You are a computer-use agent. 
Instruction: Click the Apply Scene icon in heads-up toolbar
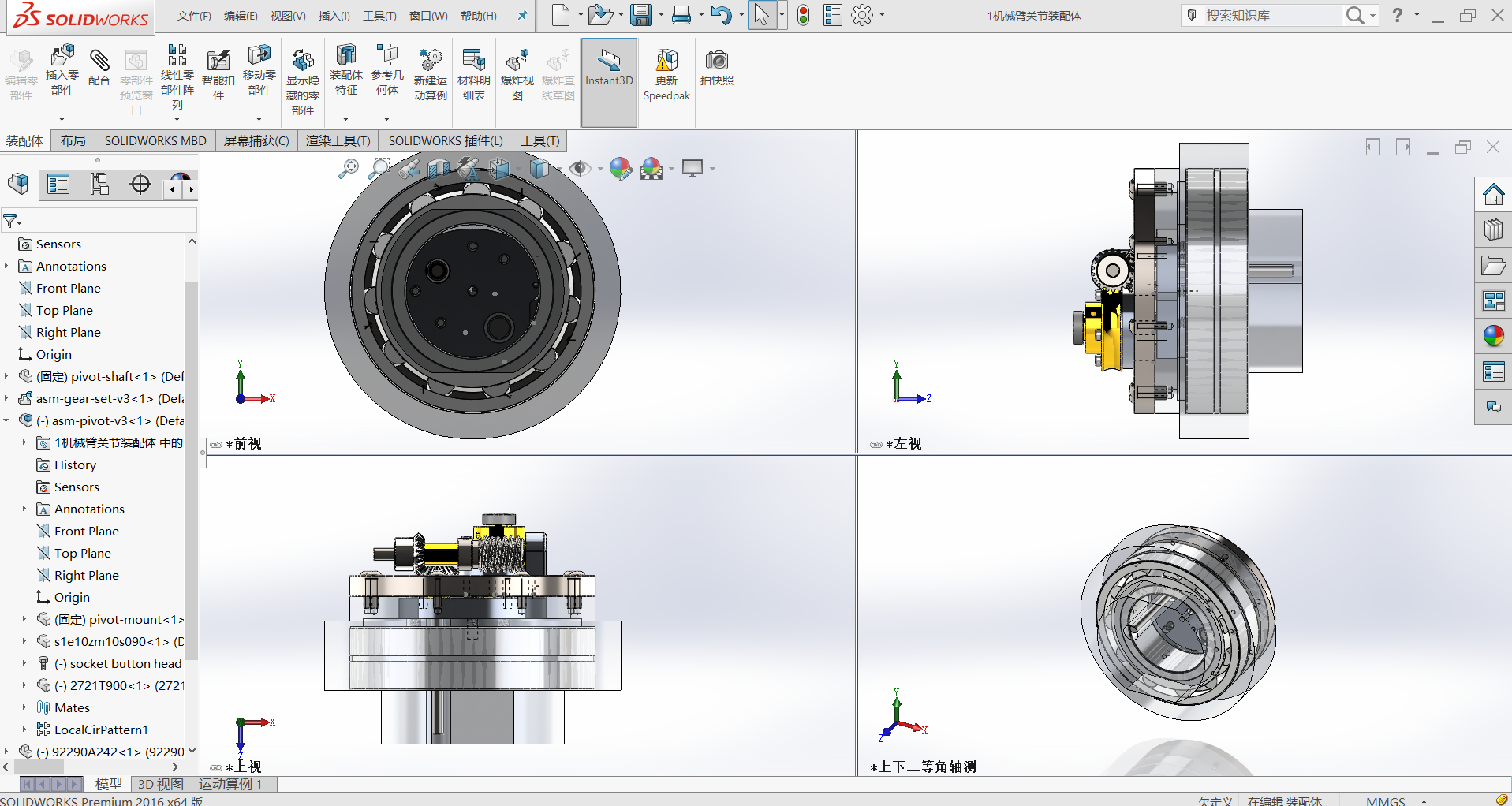[651, 168]
